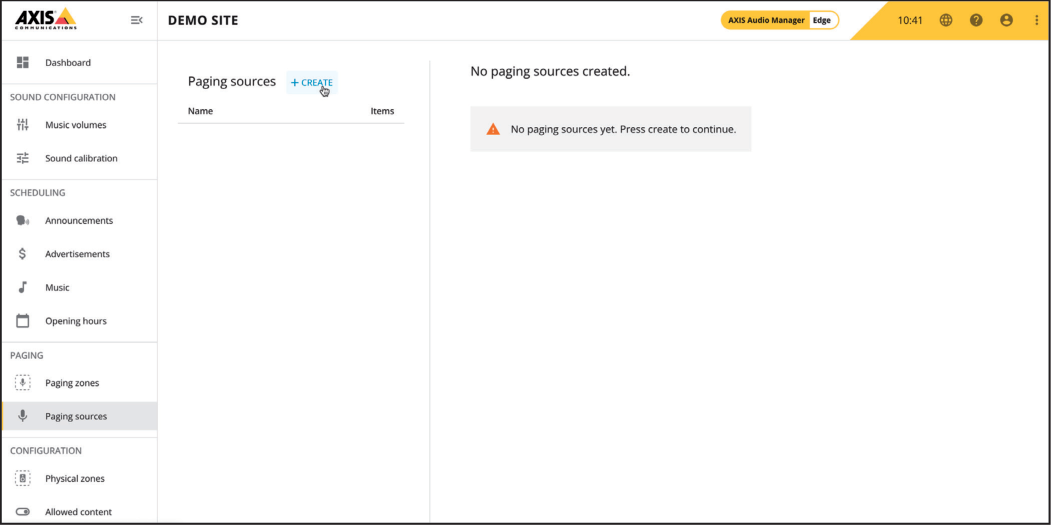Open the Advertisements page
The width and height of the screenshot is (1052, 527).
(79, 254)
